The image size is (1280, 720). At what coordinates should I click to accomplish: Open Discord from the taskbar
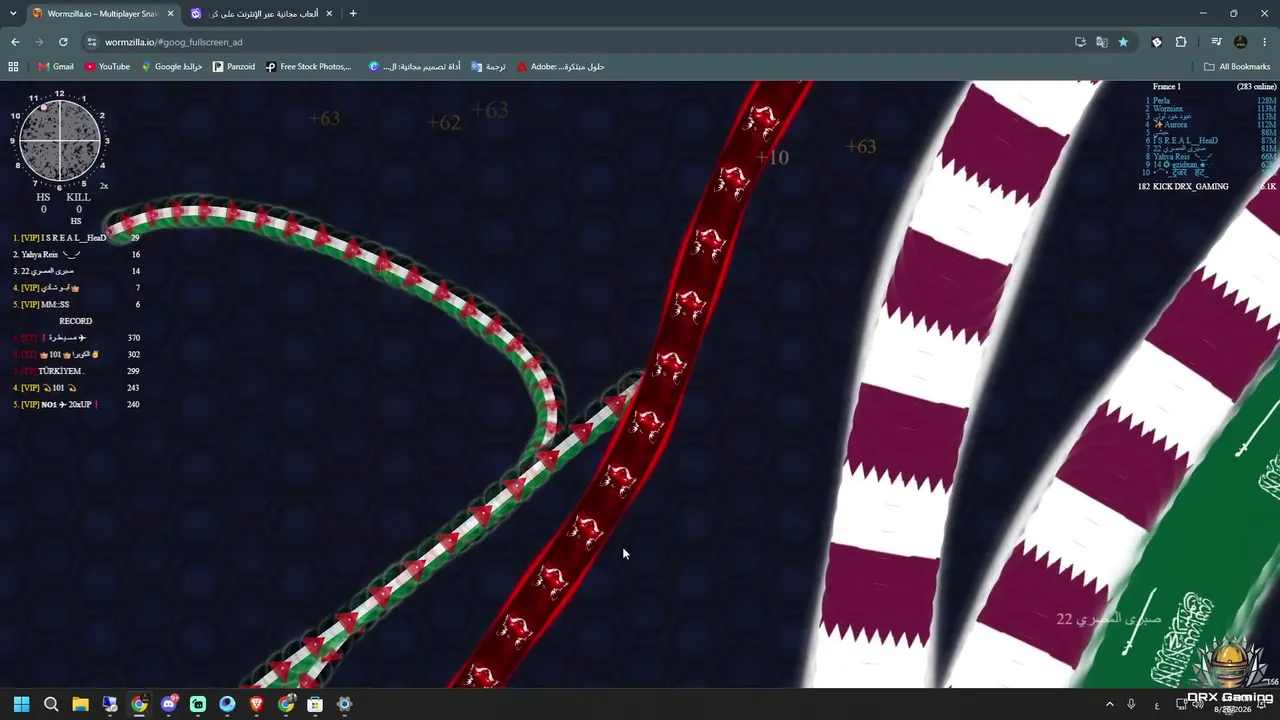(169, 704)
